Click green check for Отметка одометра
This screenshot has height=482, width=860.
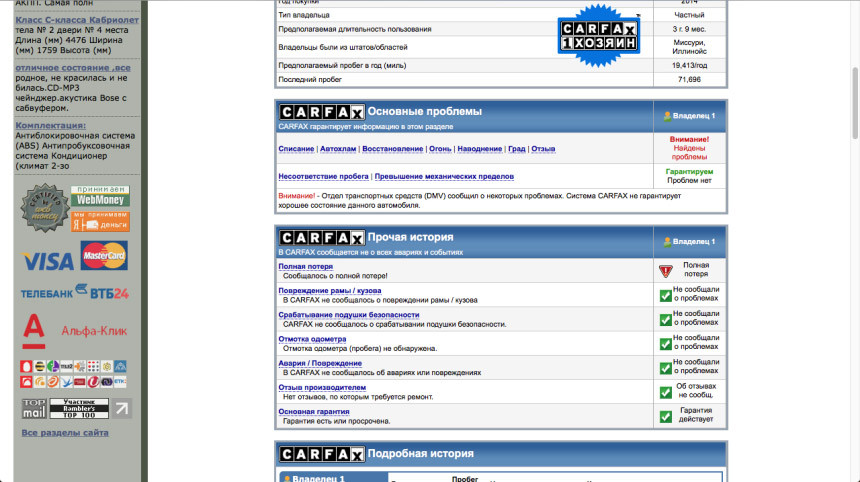(665, 344)
